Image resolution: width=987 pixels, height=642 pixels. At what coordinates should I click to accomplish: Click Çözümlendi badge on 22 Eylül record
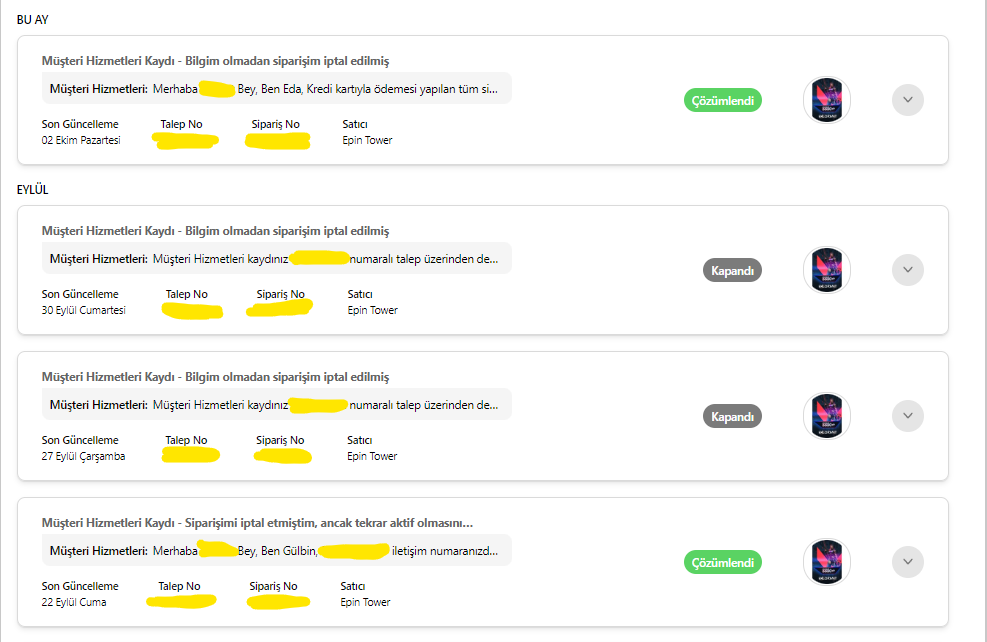coord(723,563)
